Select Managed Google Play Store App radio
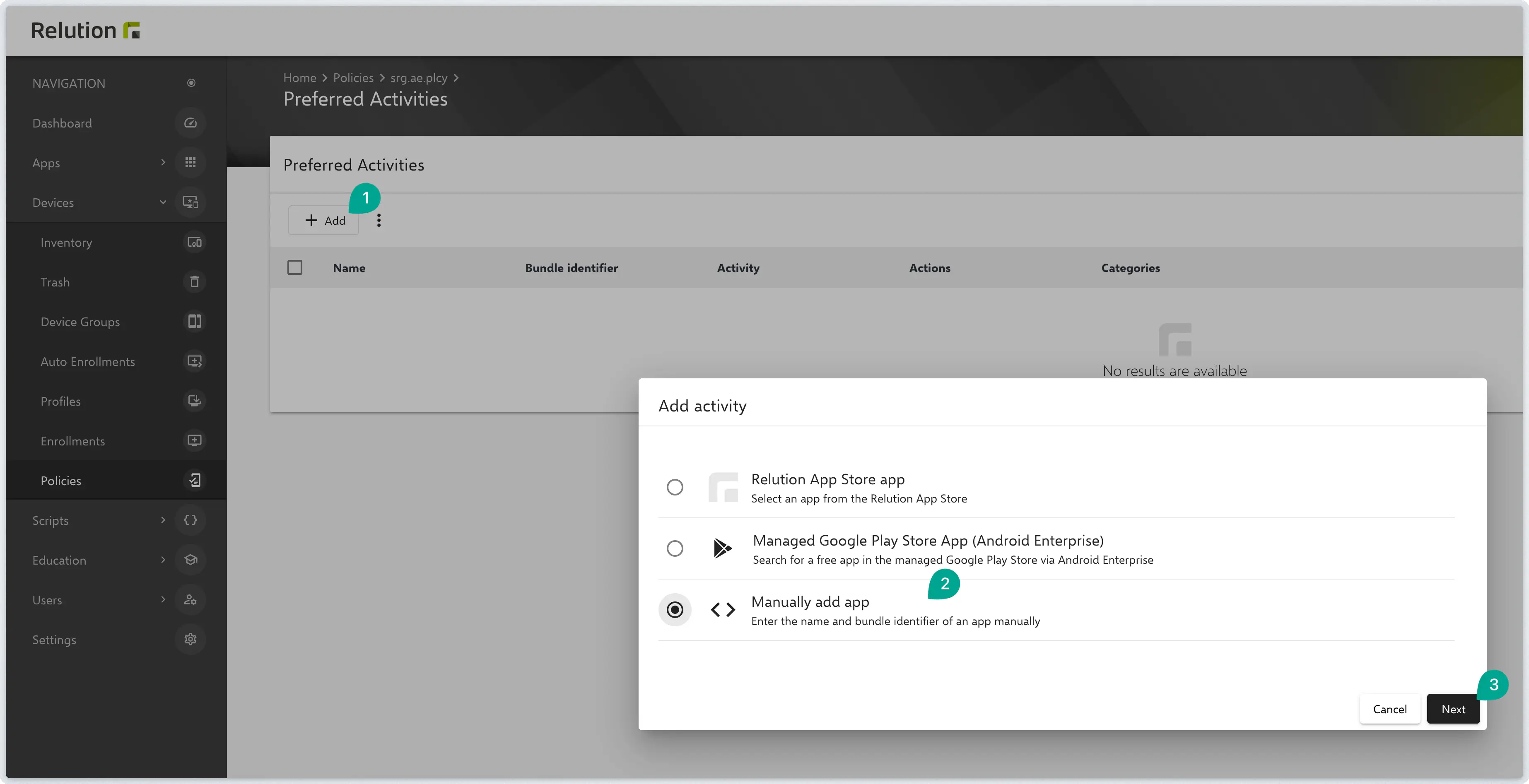 (x=674, y=548)
